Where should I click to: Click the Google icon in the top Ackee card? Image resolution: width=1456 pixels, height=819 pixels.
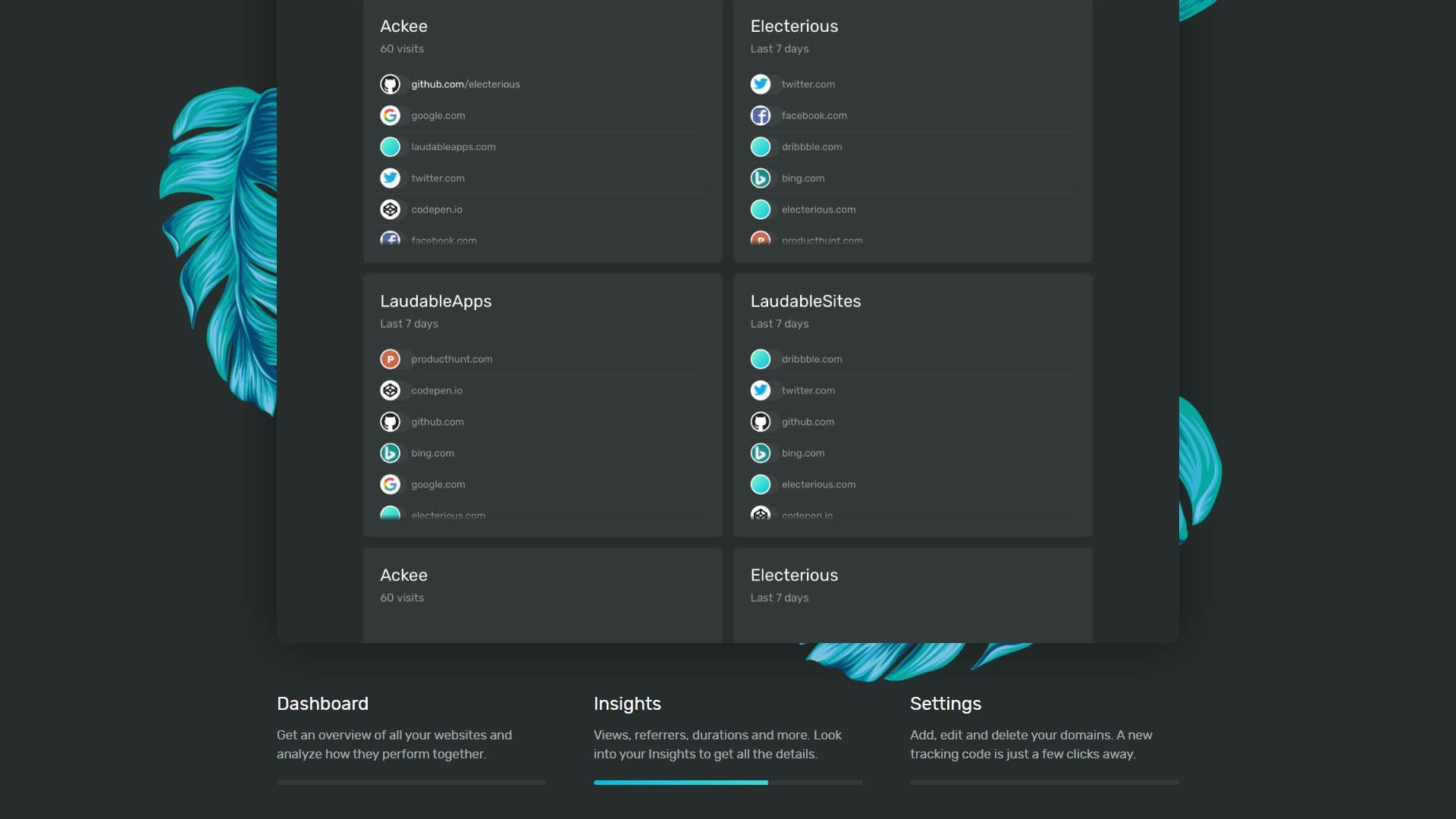[390, 115]
